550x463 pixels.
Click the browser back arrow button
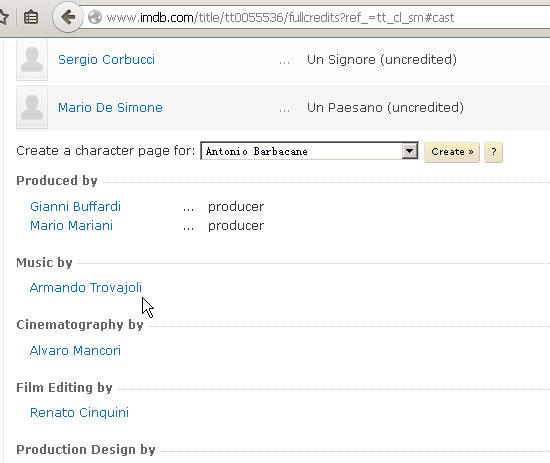(x=68, y=17)
